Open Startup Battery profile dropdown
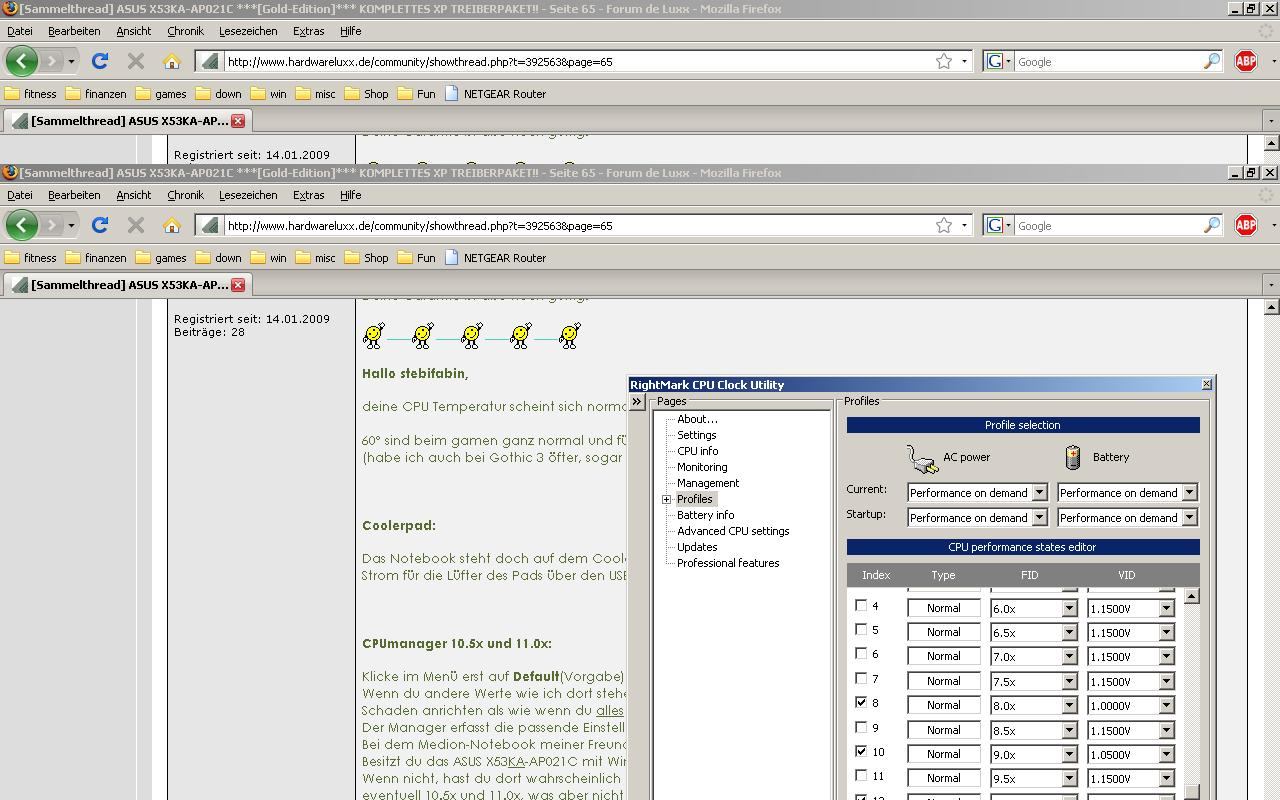The width and height of the screenshot is (1280, 800). pos(1189,517)
